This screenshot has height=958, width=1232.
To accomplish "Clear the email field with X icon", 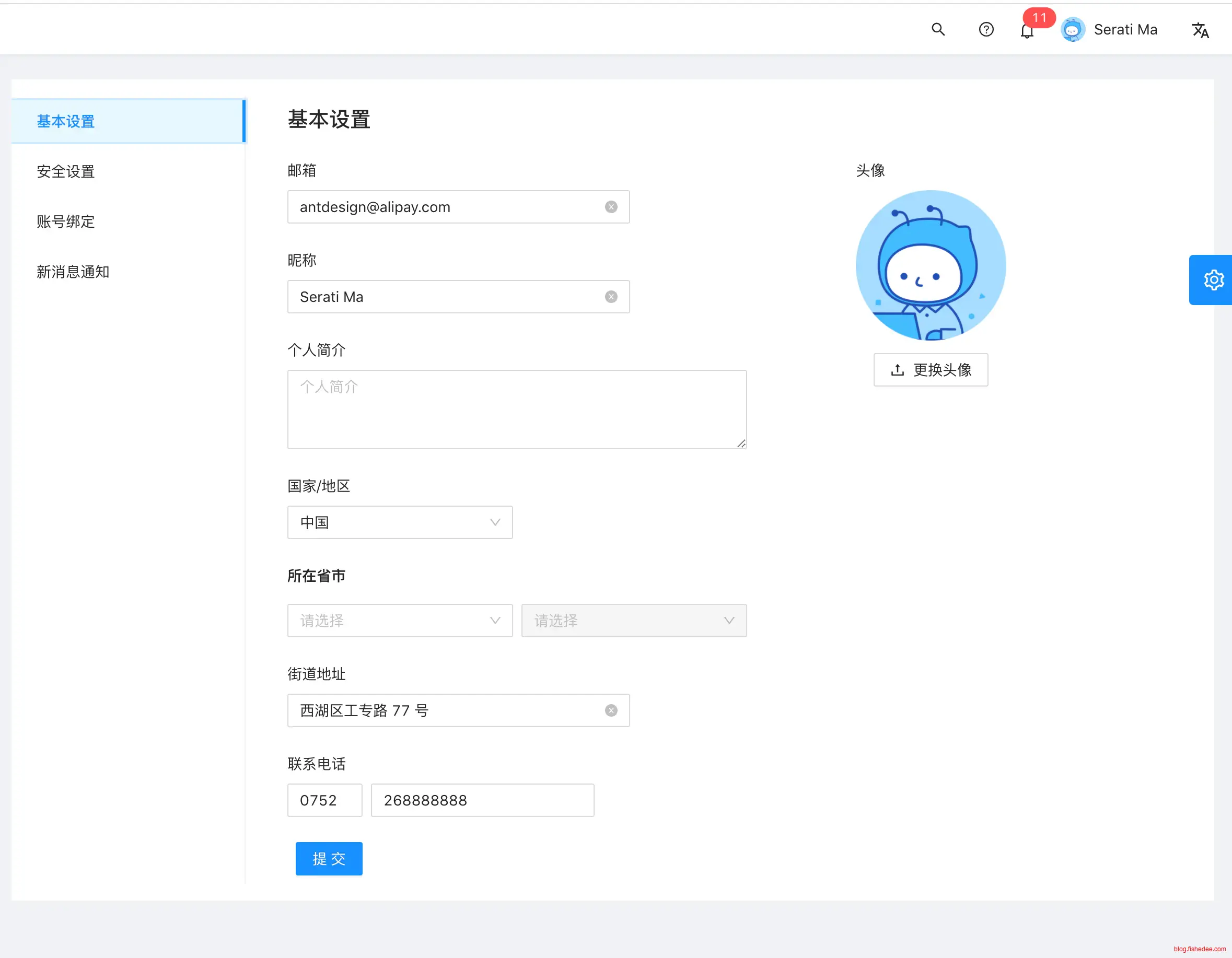I will coord(611,207).
